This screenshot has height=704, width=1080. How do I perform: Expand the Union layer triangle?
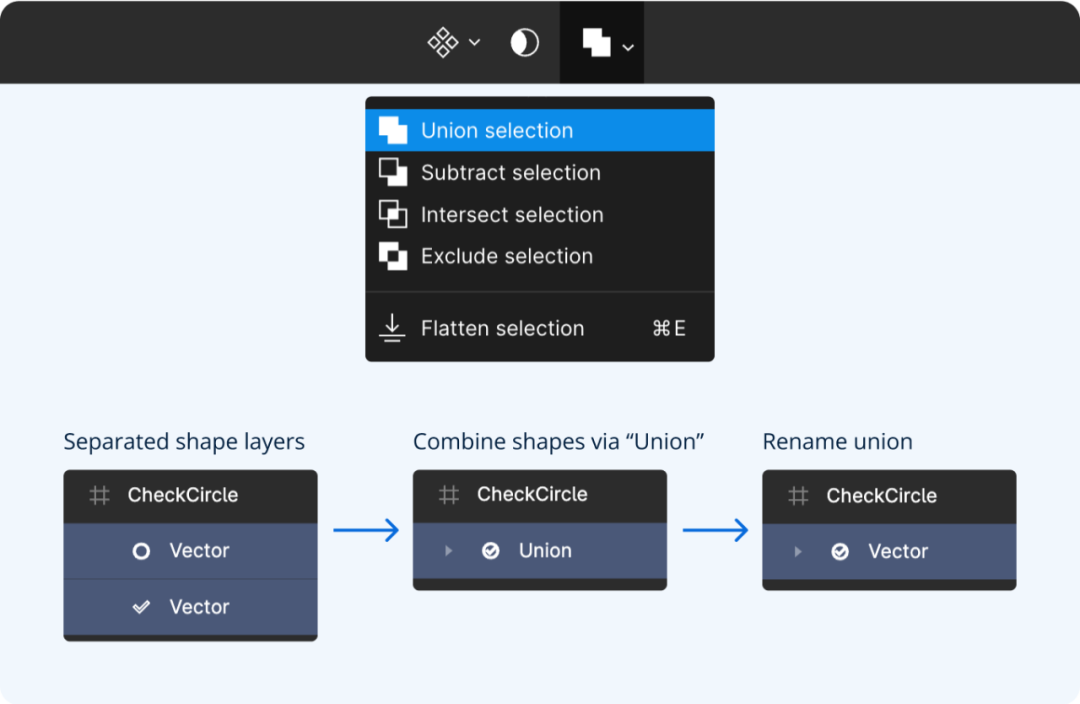click(448, 550)
